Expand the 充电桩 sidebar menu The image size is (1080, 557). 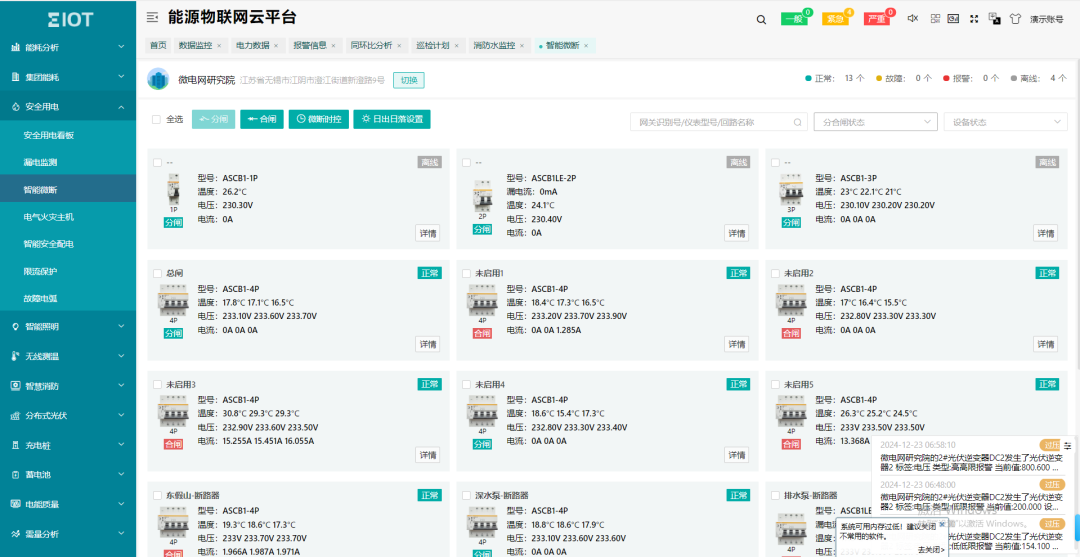click(x=68, y=445)
